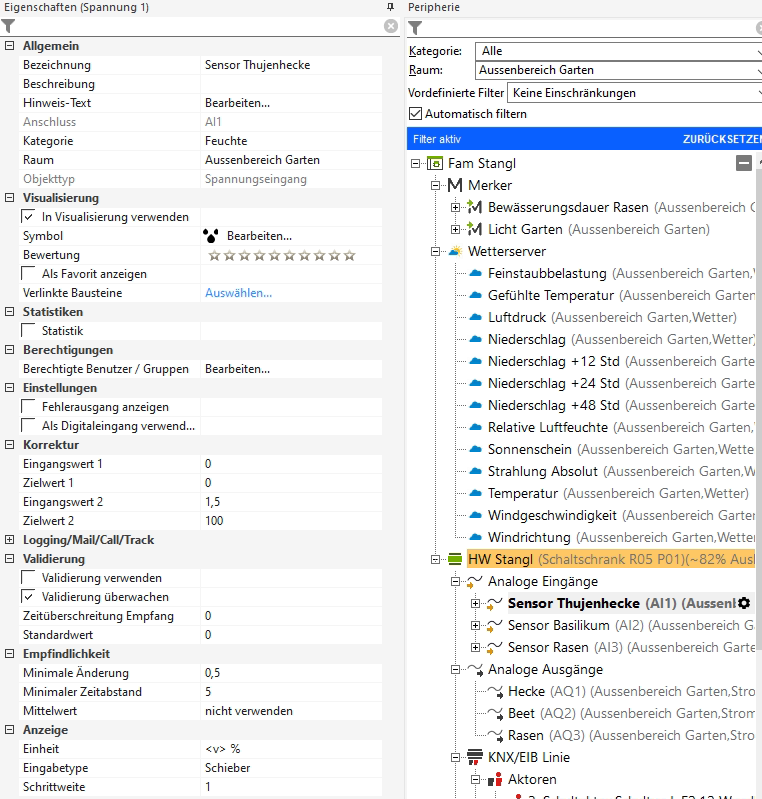The image size is (762, 799).
Task: Click the cloud icon beside Luftdruck
Action: 475,317
